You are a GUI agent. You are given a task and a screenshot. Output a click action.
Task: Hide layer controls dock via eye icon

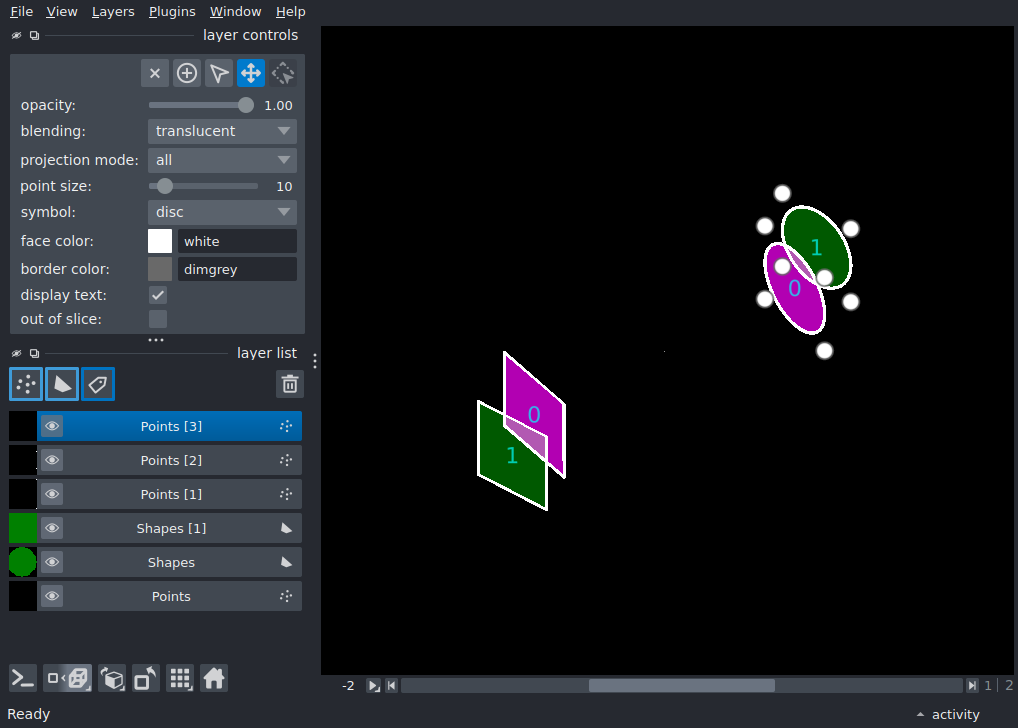(x=16, y=35)
